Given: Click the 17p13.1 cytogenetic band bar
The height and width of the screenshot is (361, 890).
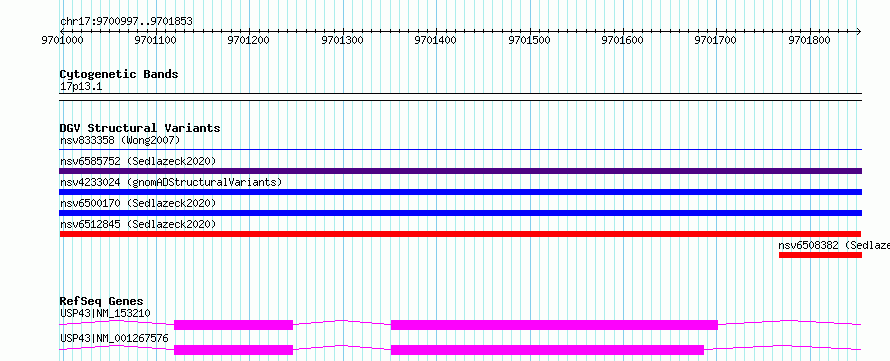Looking at the screenshot, I should pos(460,97).
